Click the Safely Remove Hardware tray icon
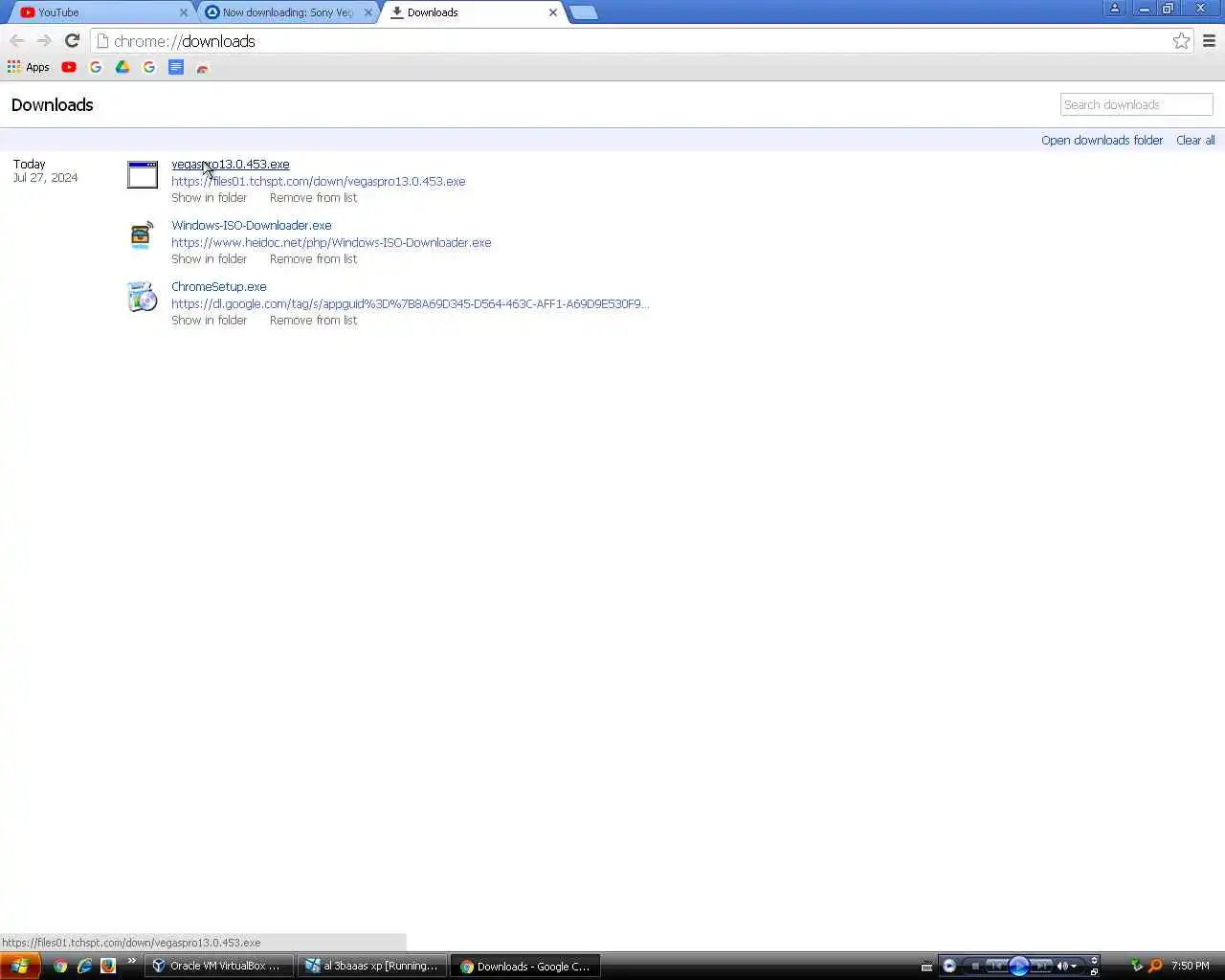1225x980 pixels. [x=1136, y=966]
